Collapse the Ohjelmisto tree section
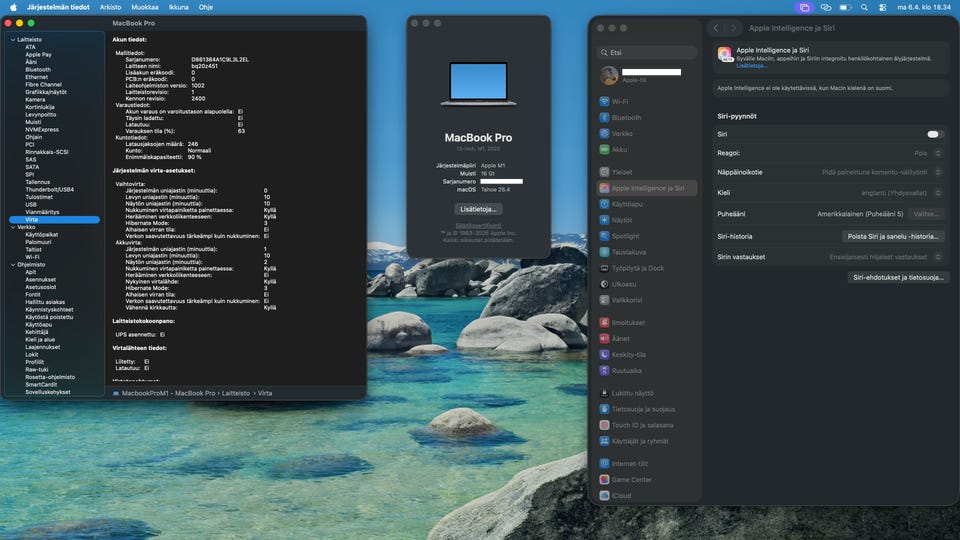This screenshot has height=540, width=960. point(13,264)
